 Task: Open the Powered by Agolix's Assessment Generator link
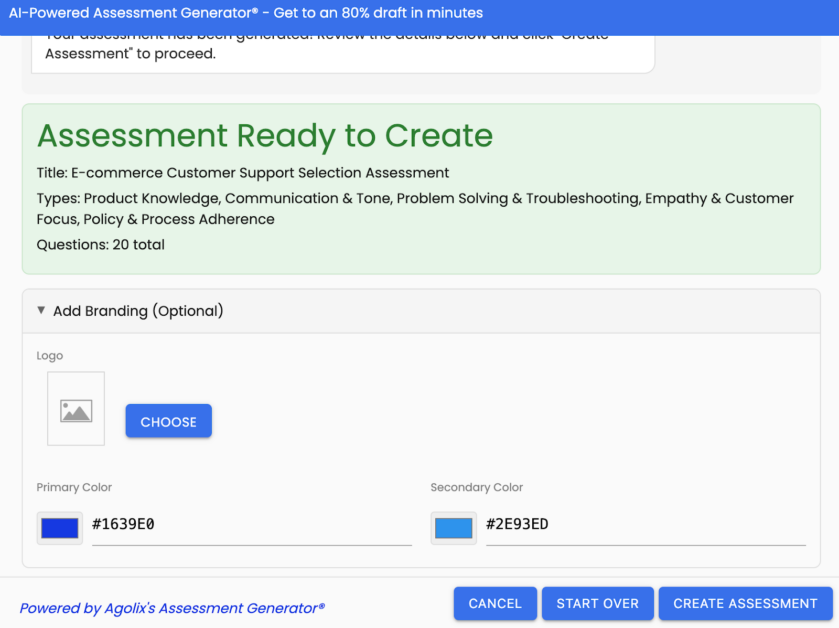tap(172, 608)
